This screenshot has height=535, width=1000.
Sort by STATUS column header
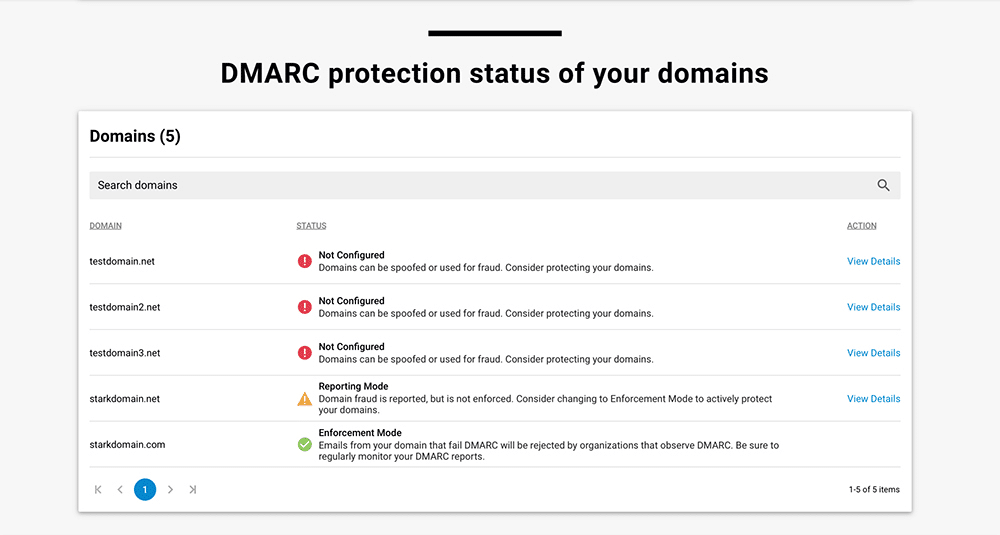[x=311, y=226]
